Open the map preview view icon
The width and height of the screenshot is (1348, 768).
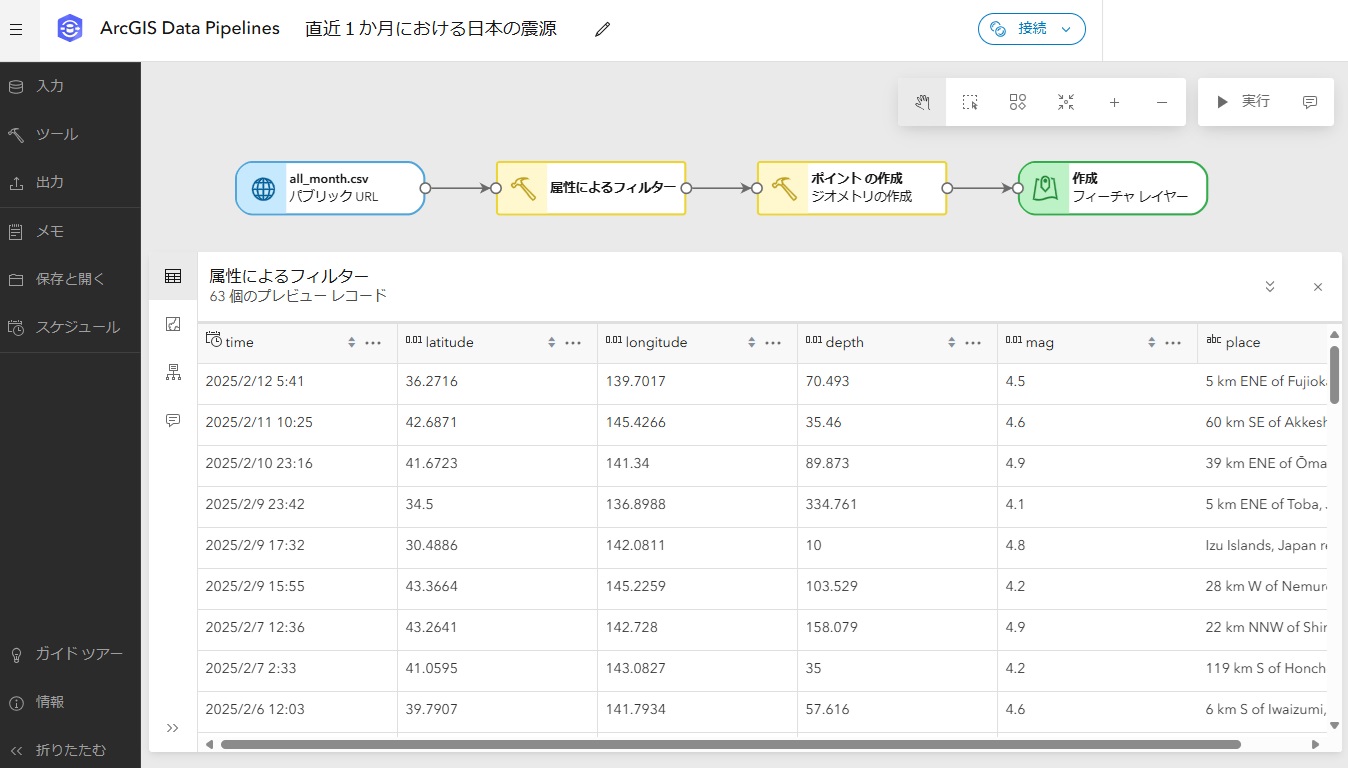[x=172, y=324]
